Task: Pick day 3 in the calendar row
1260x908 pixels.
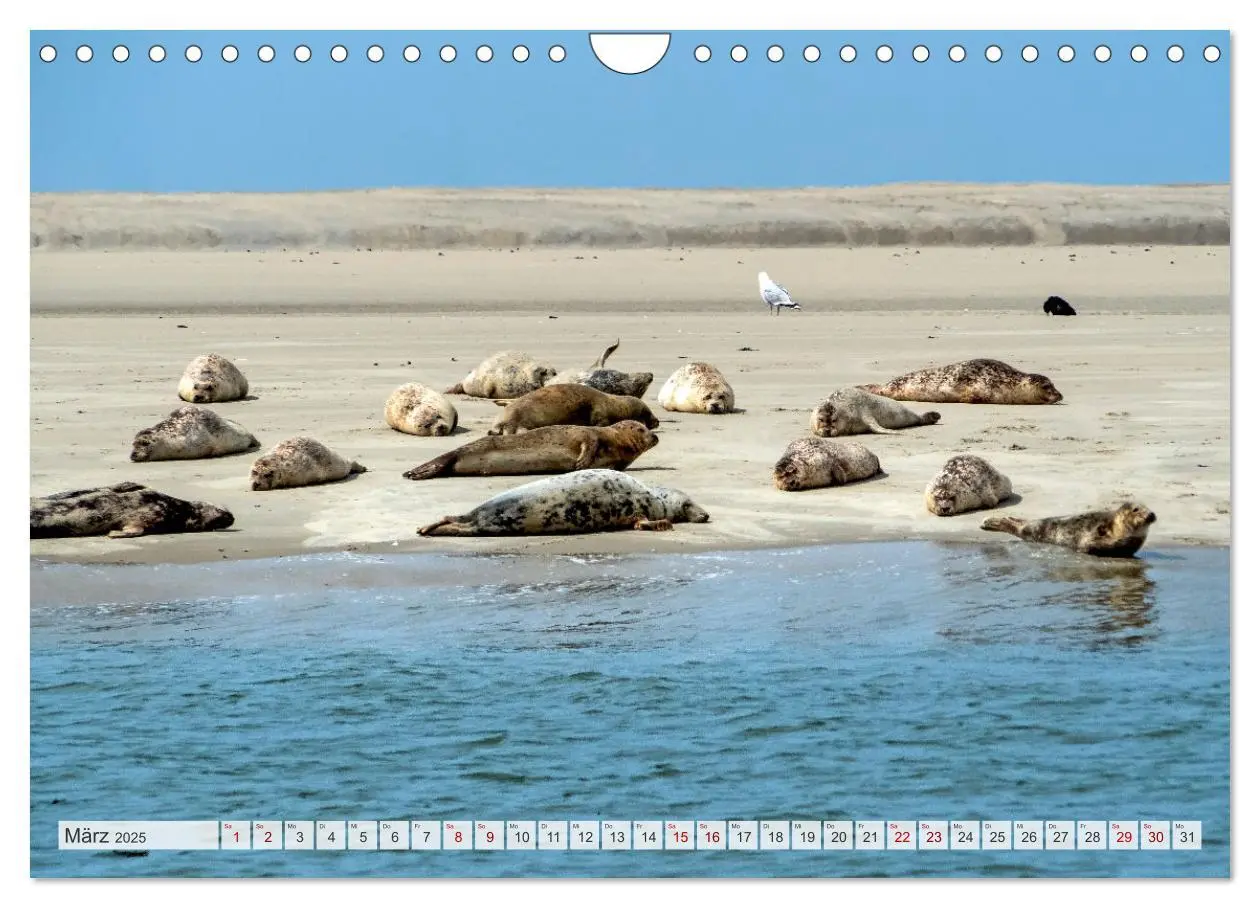Action: (299, 836)
